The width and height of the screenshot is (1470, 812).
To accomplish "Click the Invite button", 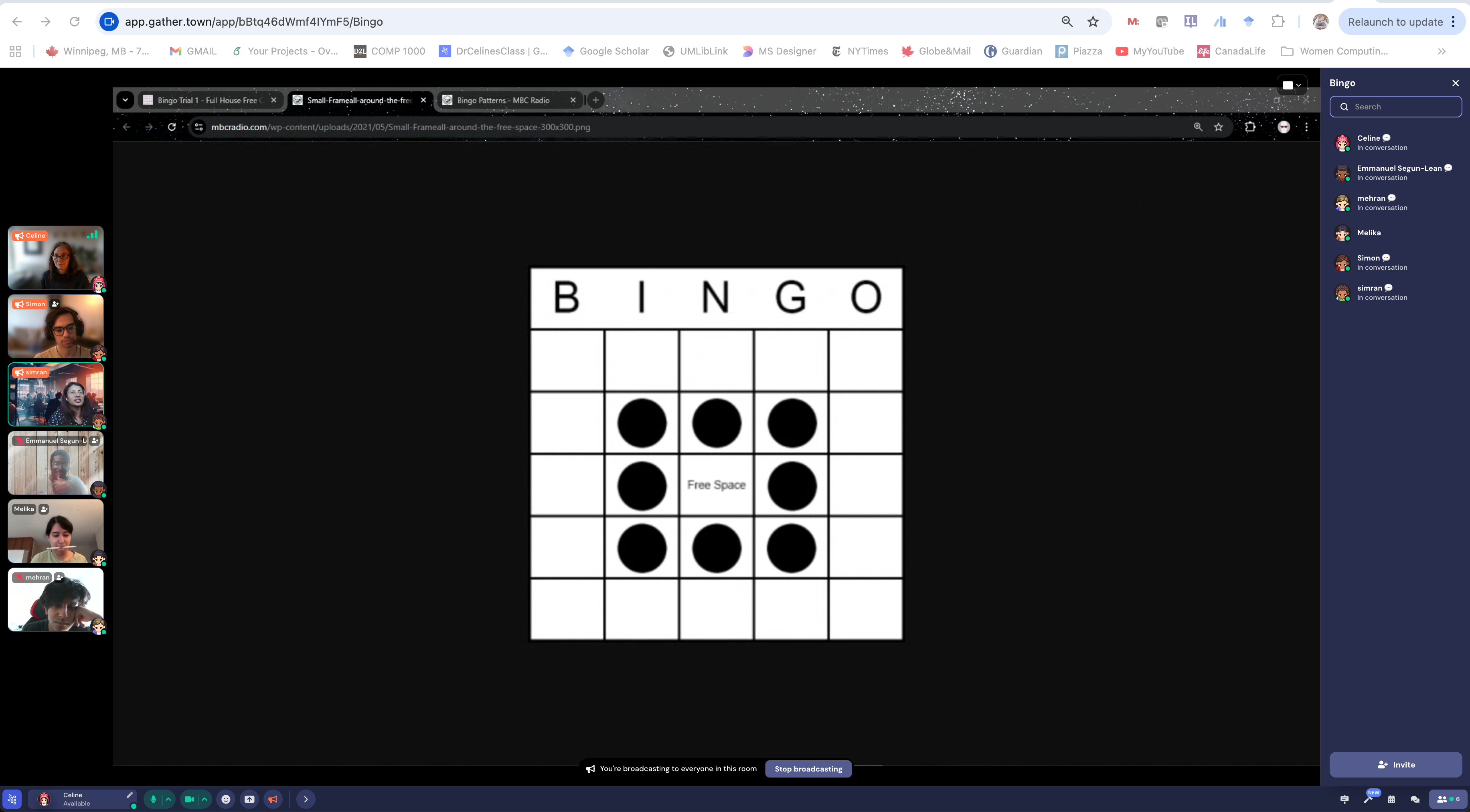I will click(1395, 765).
